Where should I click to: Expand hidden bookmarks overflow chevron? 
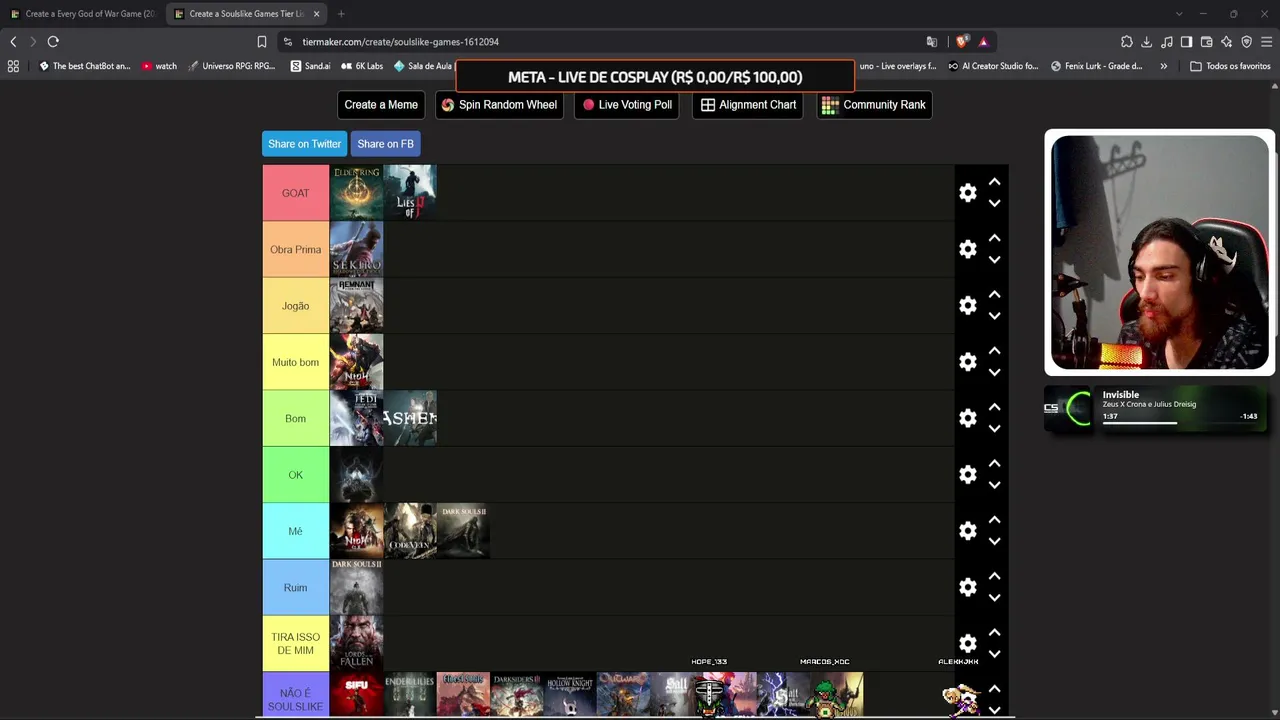pos(1163,66)
